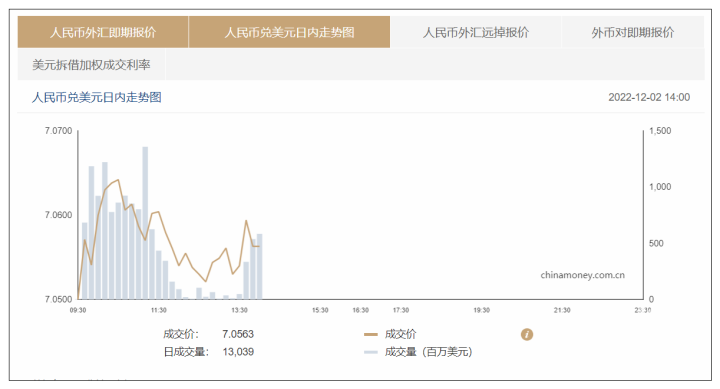Click the 成交价 value 7.0563
The height and width of the screenshot is (389, 720).
coord(238,334)
